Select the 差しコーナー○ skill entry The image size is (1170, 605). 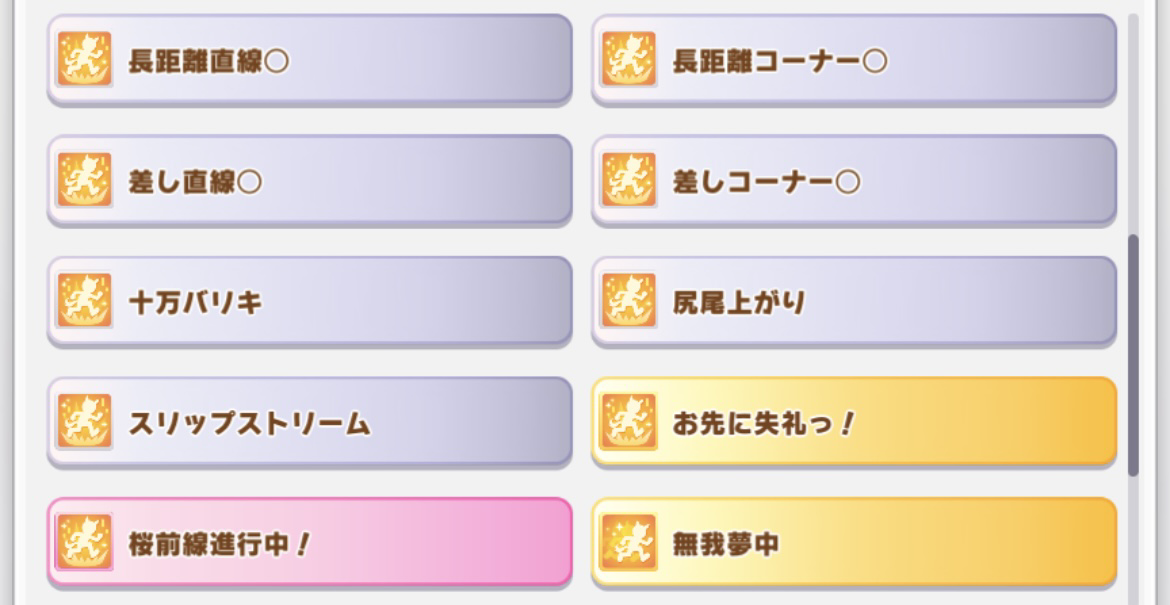(854, 180)
